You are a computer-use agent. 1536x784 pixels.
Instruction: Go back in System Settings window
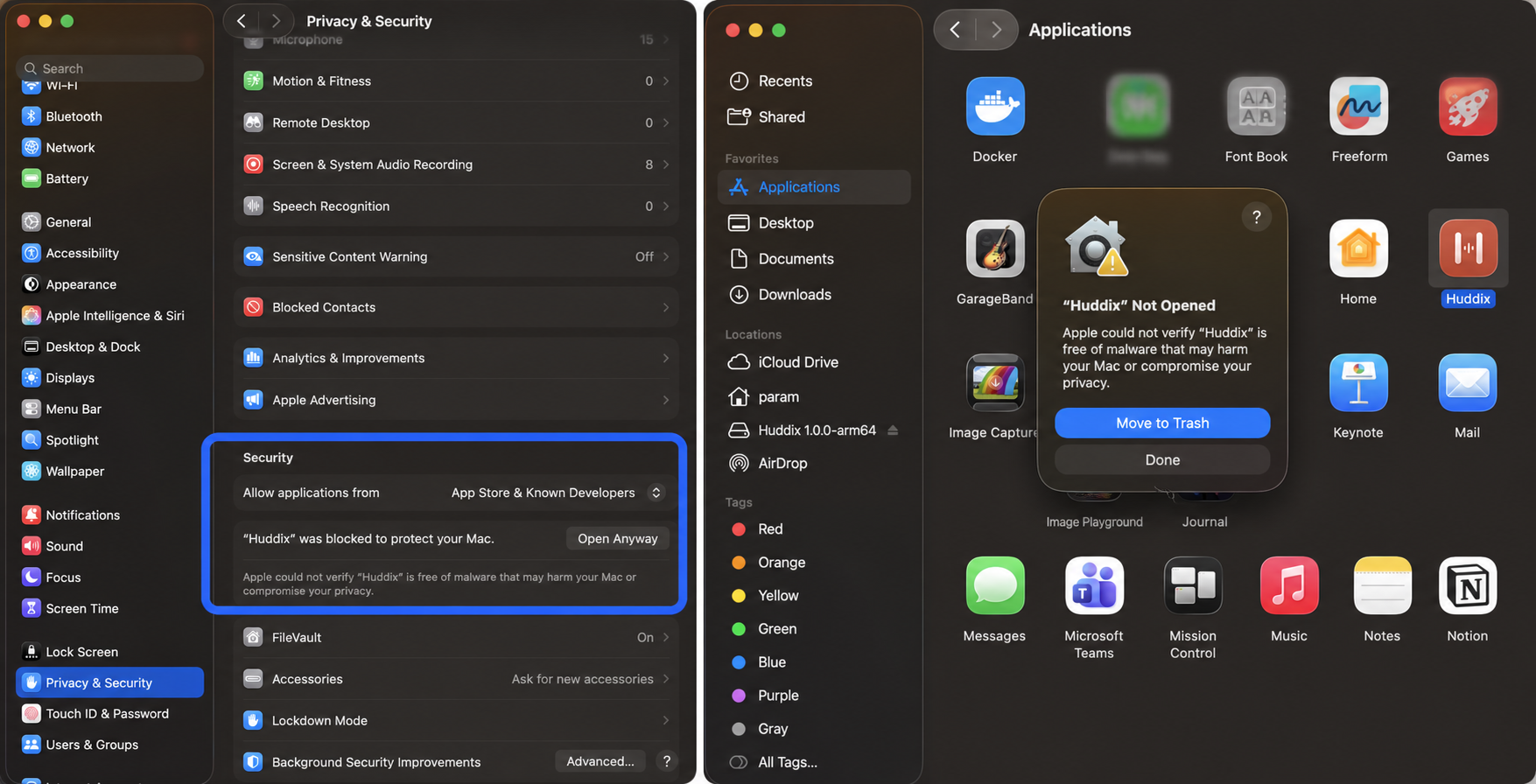pos(242,20)
